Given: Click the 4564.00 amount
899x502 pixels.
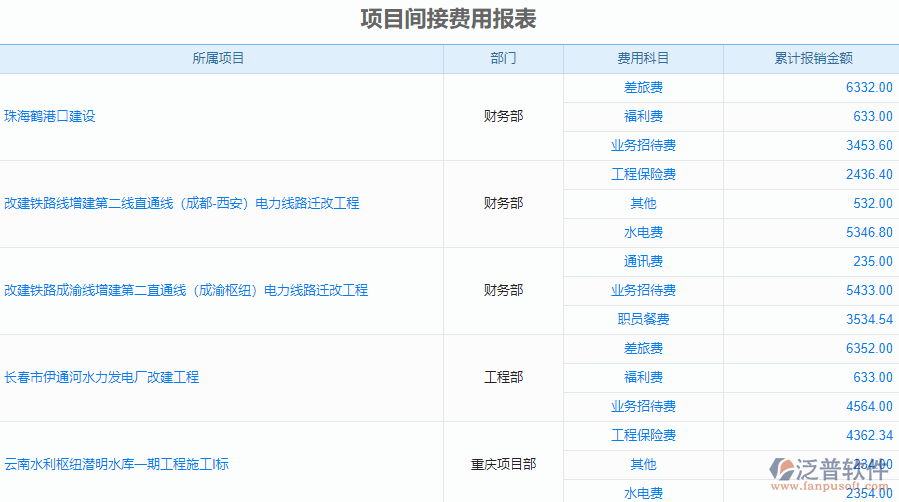Looking at the screenshot, I should tap(869, 406).
